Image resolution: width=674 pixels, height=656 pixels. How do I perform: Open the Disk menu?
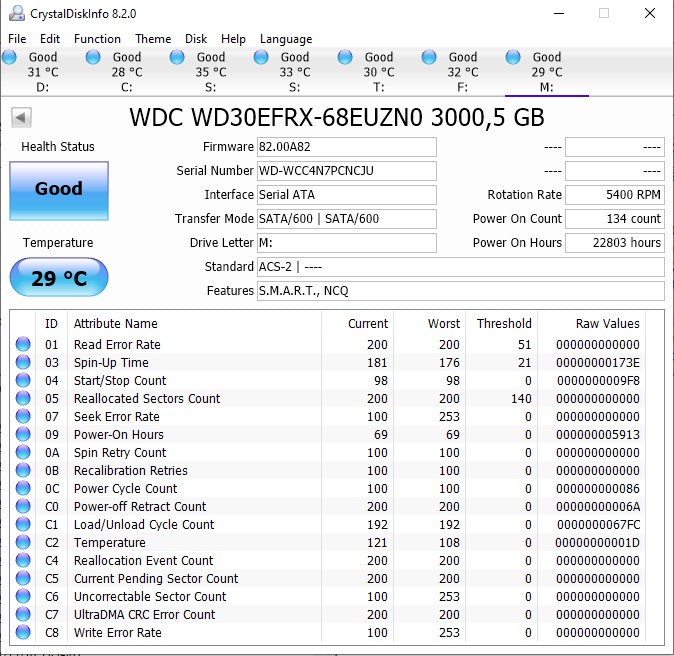coord(196,39)
